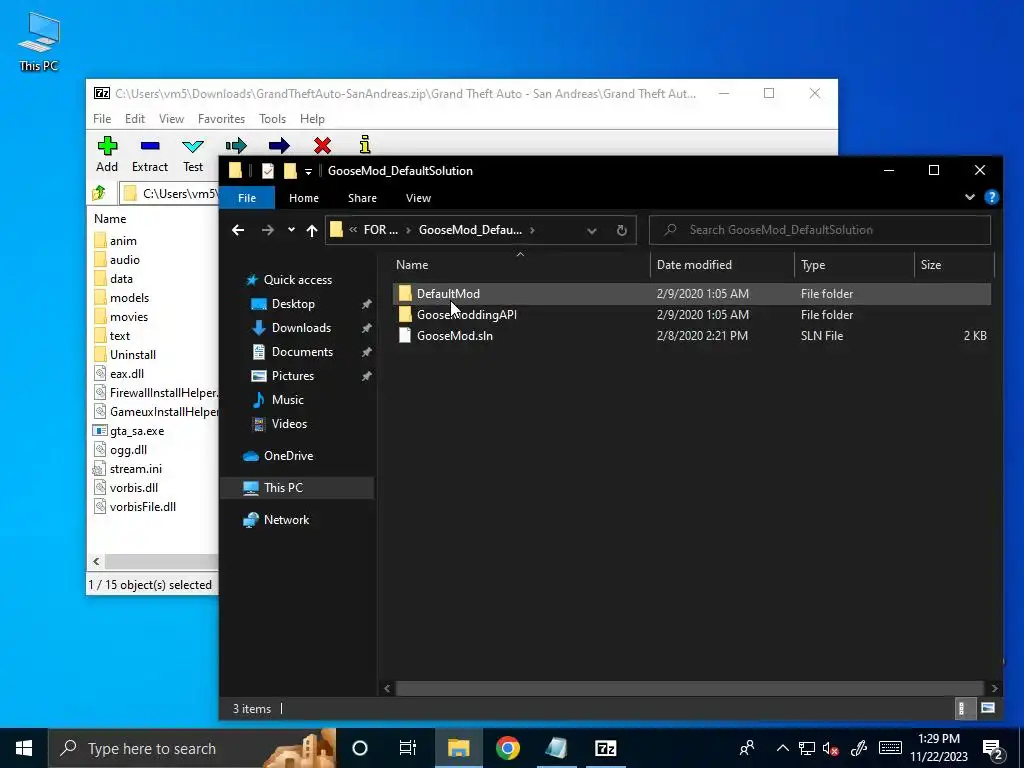The image size is (1024, 768).
Task: Refresh the GooseMod_DefaultSolution folder view
Action: click(x=622, y=230)
